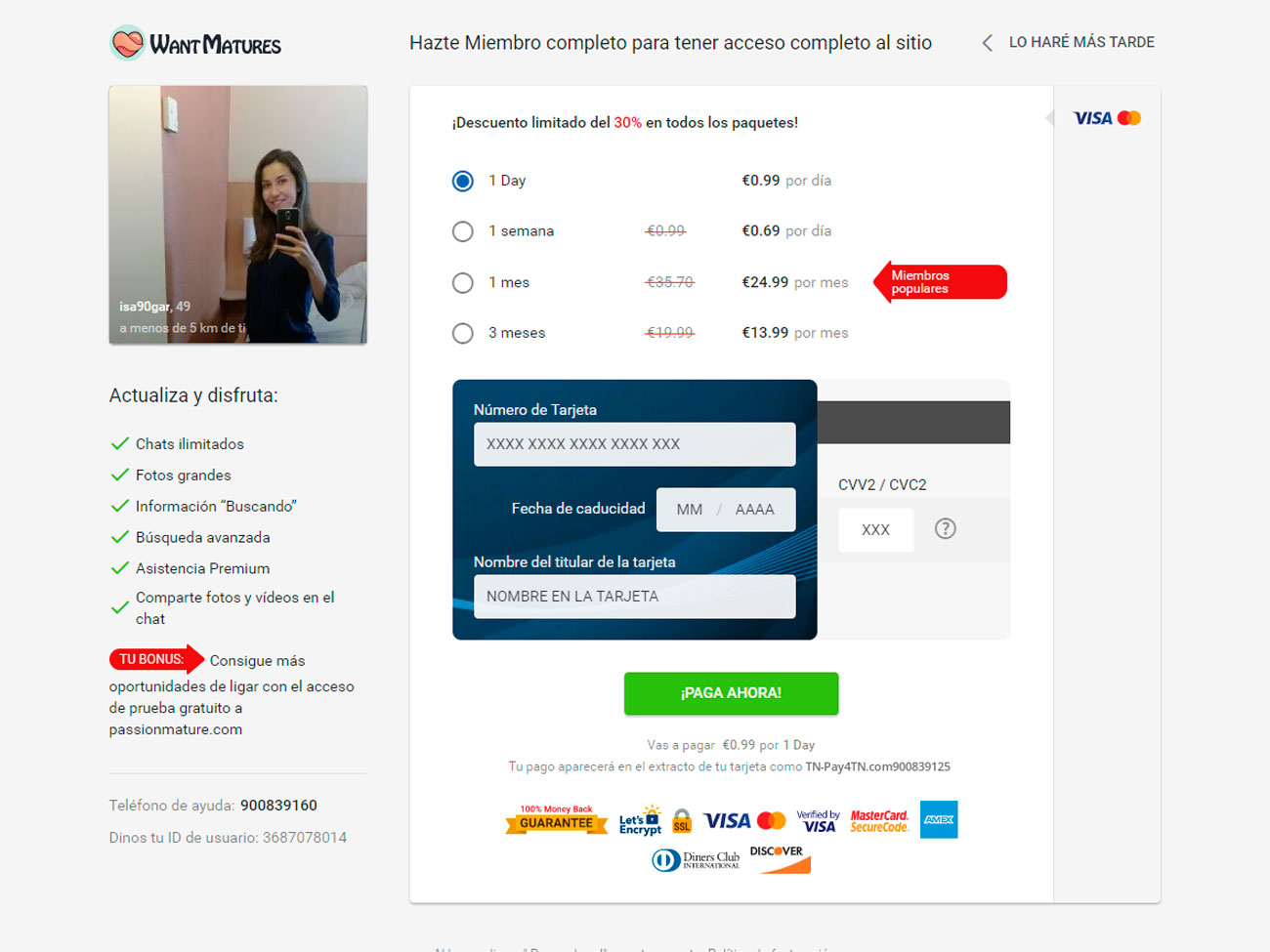The image size is (1270, 952).
Task: Click the CVV help question mark icon
Action: coord(945,528)
